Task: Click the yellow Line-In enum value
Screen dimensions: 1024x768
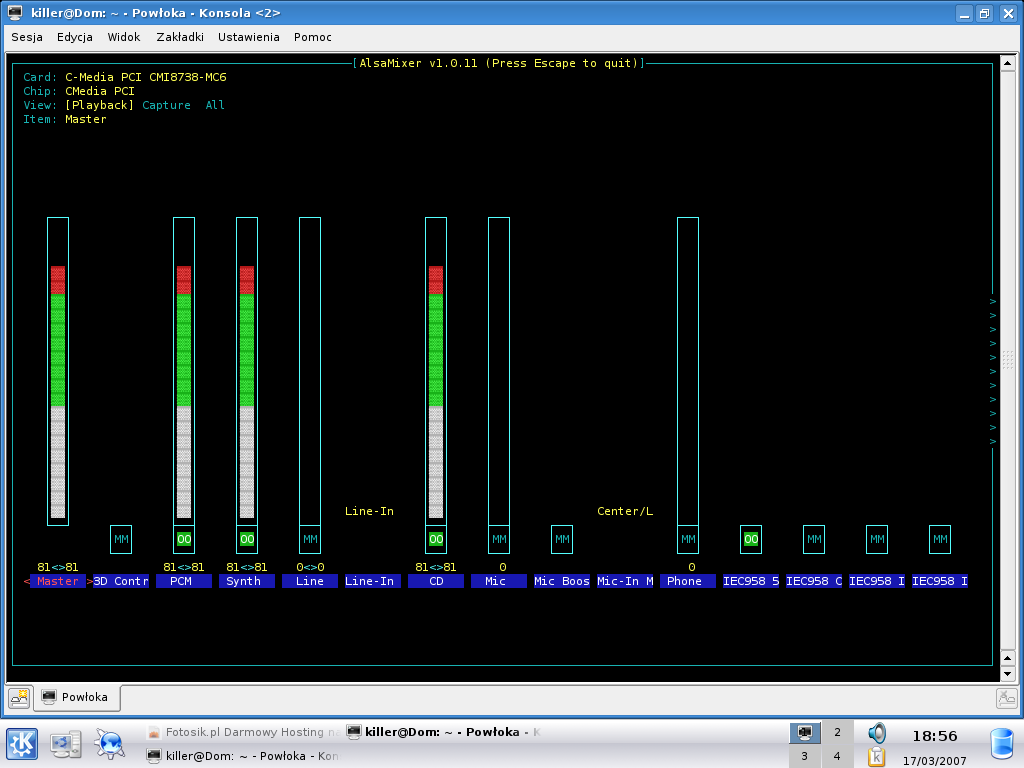Action: click(x=370, y=511)
